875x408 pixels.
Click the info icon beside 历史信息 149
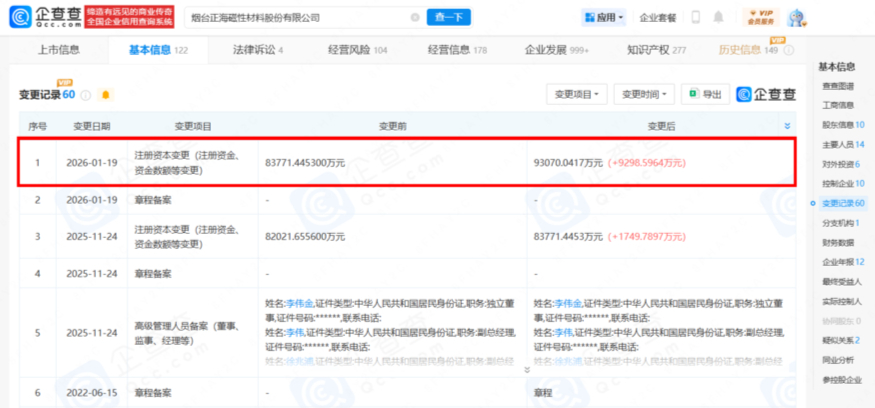point(787,50)
